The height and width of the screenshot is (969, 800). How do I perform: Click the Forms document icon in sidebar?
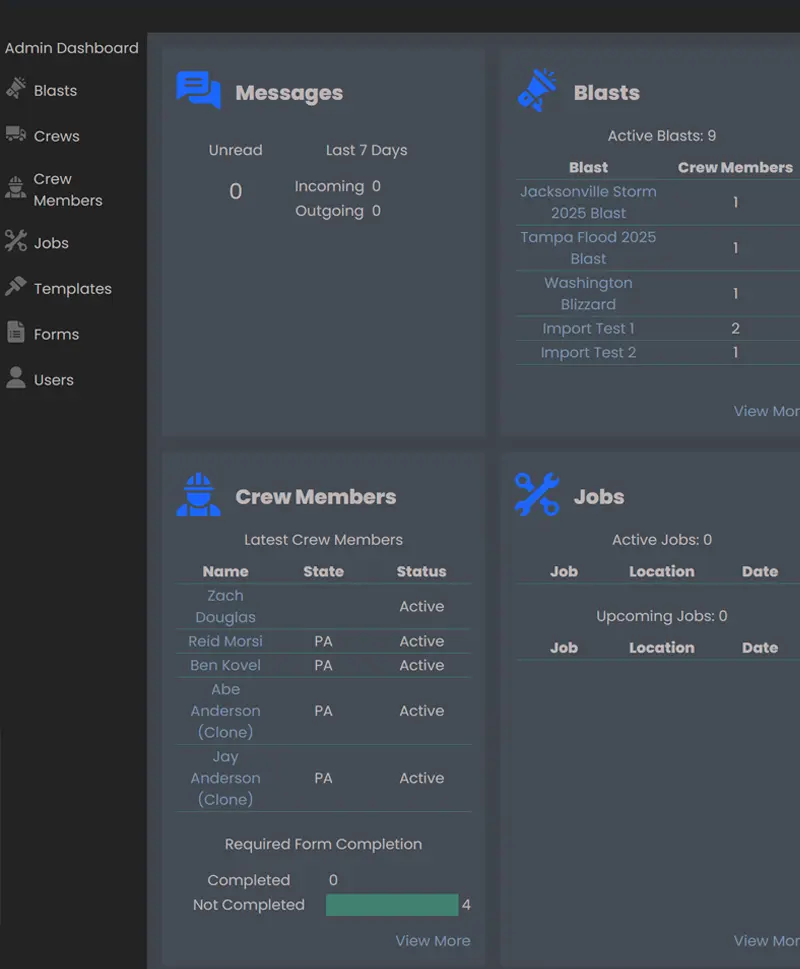click(x=16, y=332)
